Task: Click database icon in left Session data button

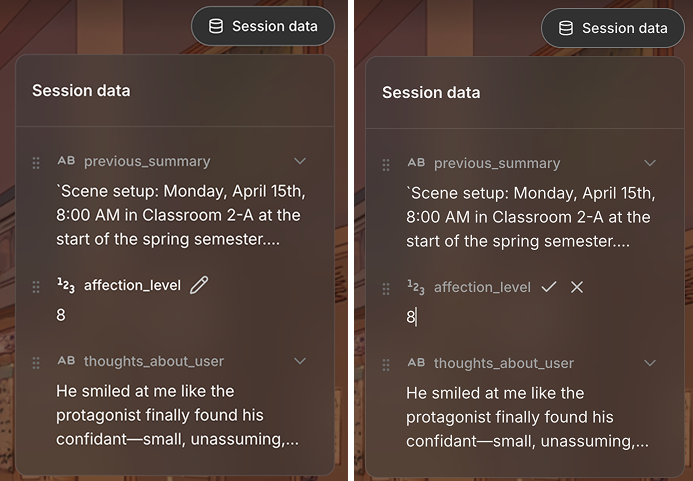Action: click(215, 26)
